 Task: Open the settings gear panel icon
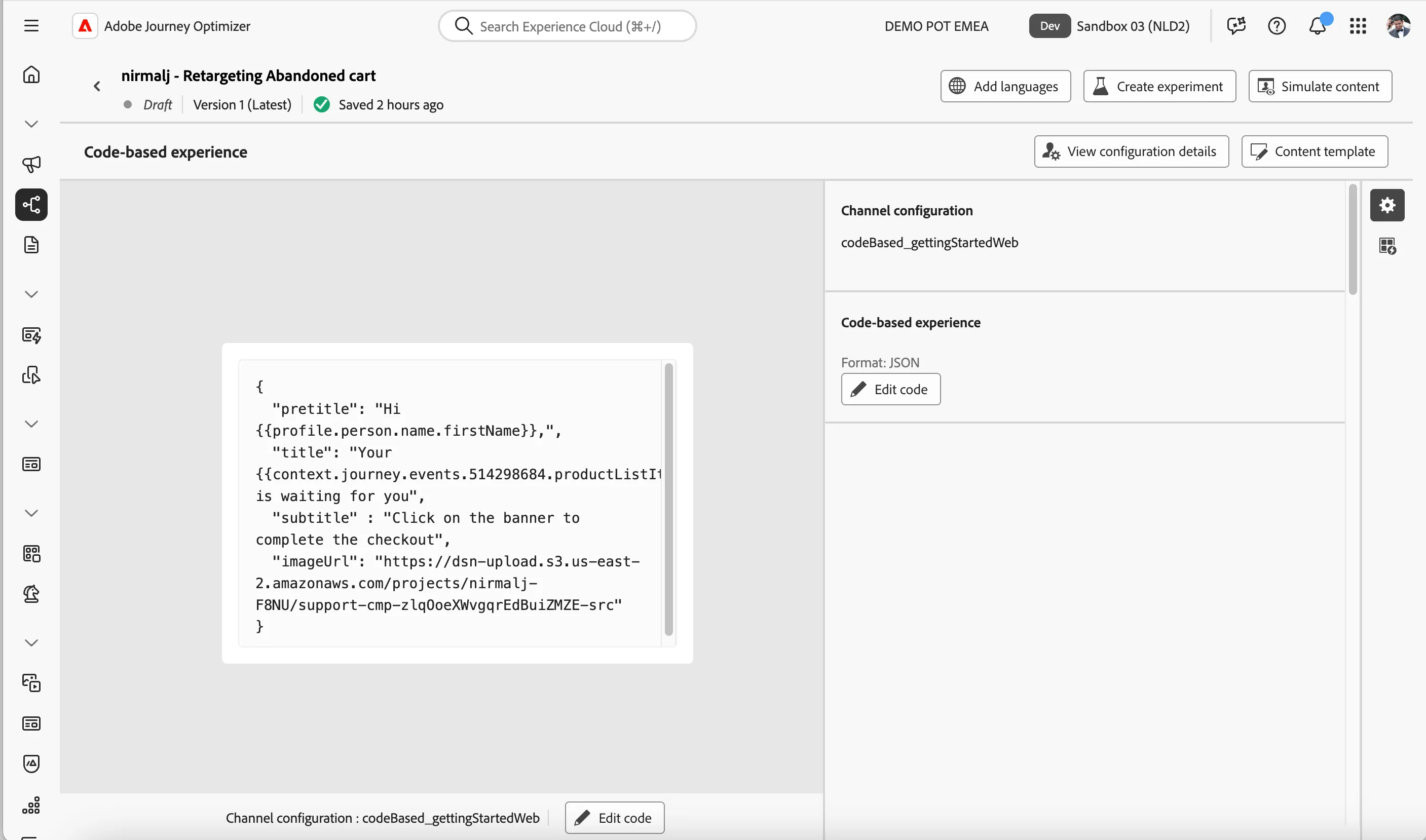(x=1387, y=205)
